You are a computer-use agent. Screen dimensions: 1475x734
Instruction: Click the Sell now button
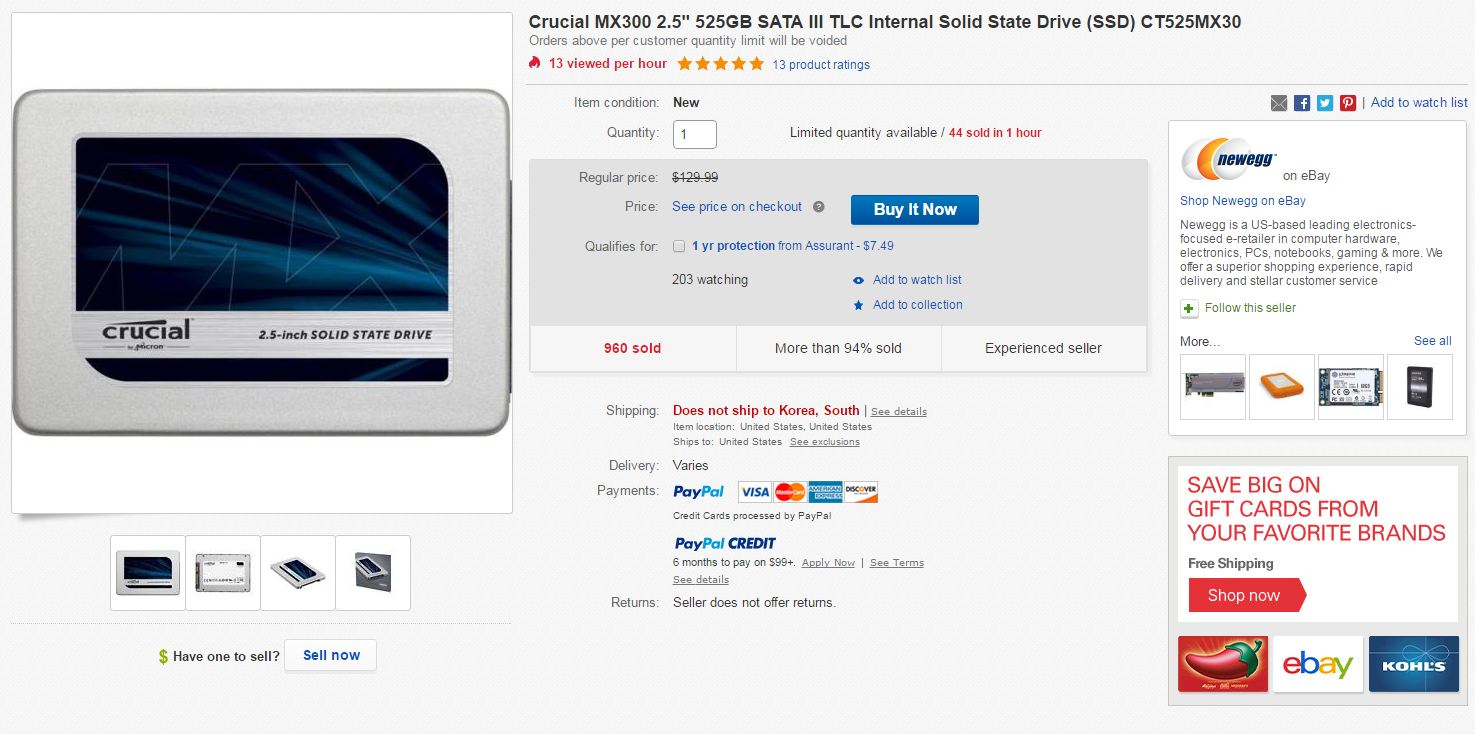tap(331, 656)
